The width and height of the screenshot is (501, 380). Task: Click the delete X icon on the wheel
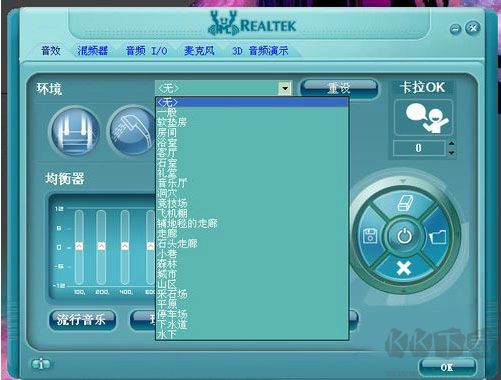404,268
